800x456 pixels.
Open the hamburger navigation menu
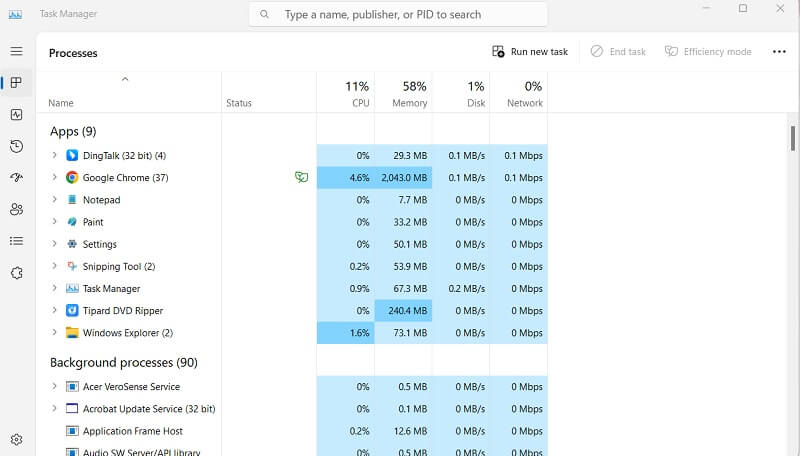pos(16,51)
